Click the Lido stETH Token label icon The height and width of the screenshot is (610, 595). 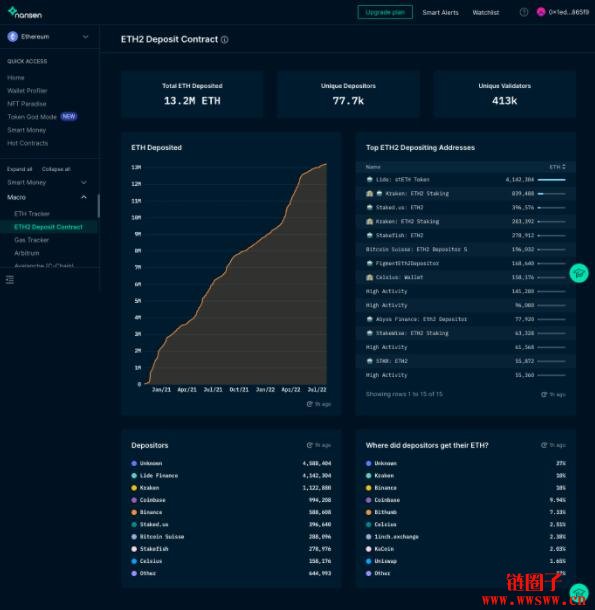pos(370,180)
